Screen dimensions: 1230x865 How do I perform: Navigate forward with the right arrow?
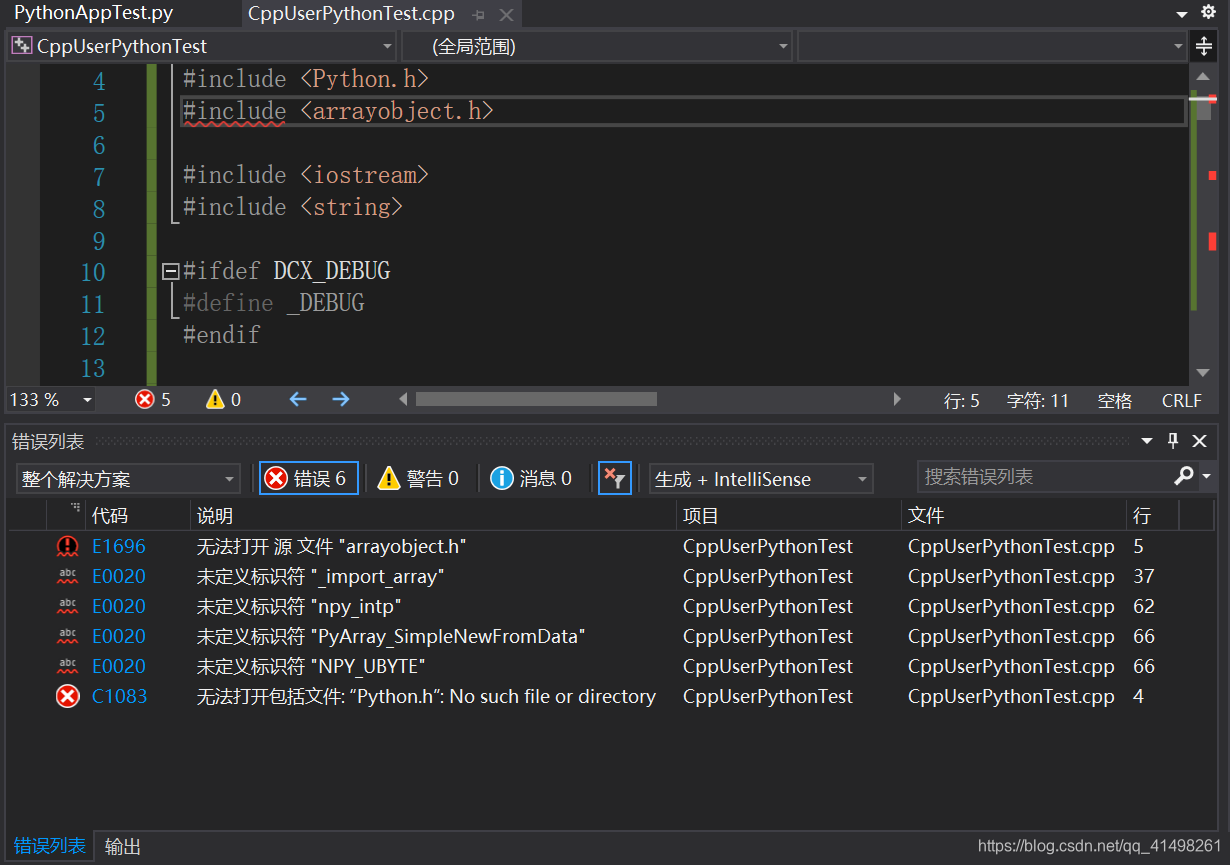(x=341, y=399)
